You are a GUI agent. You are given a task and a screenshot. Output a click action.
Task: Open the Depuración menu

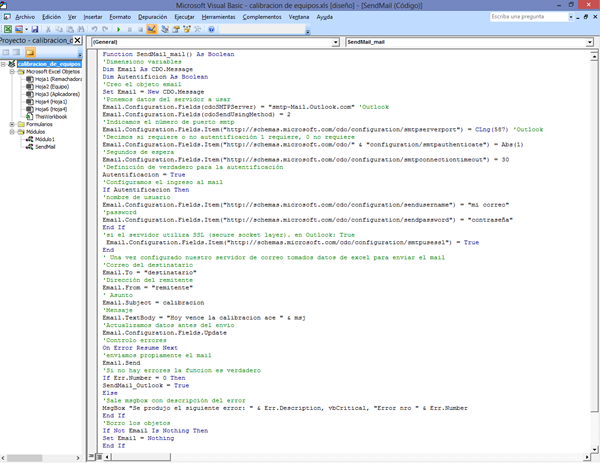tap(153, 17)
